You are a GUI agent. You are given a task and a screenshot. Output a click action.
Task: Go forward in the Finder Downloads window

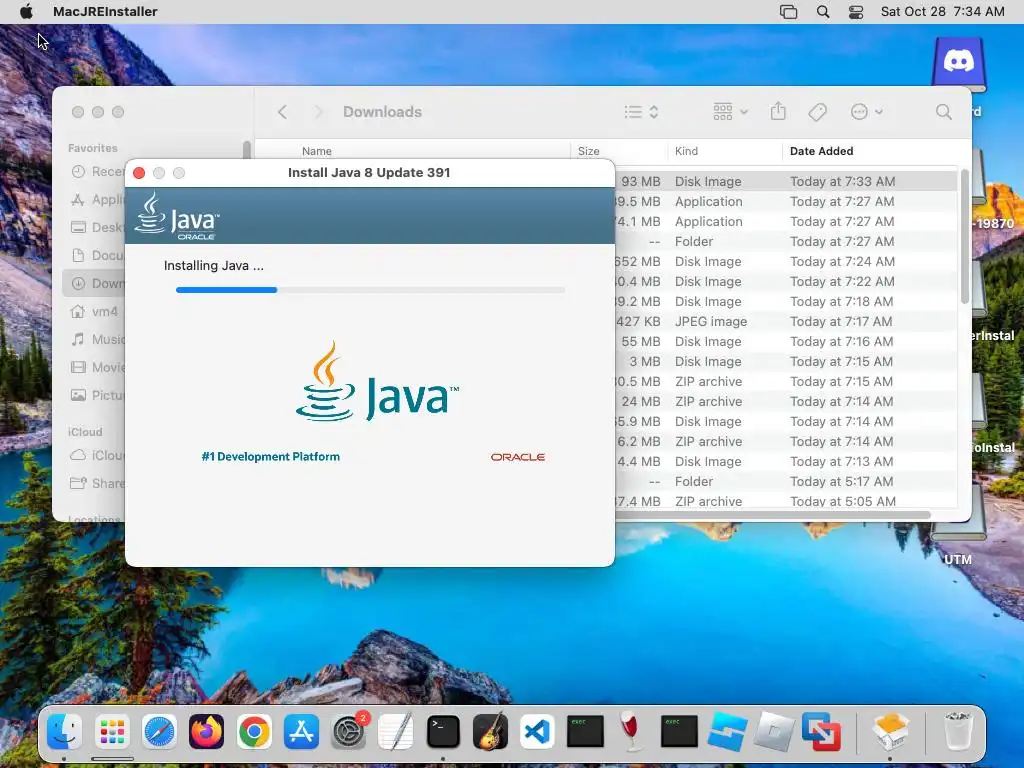coord(318,112)
